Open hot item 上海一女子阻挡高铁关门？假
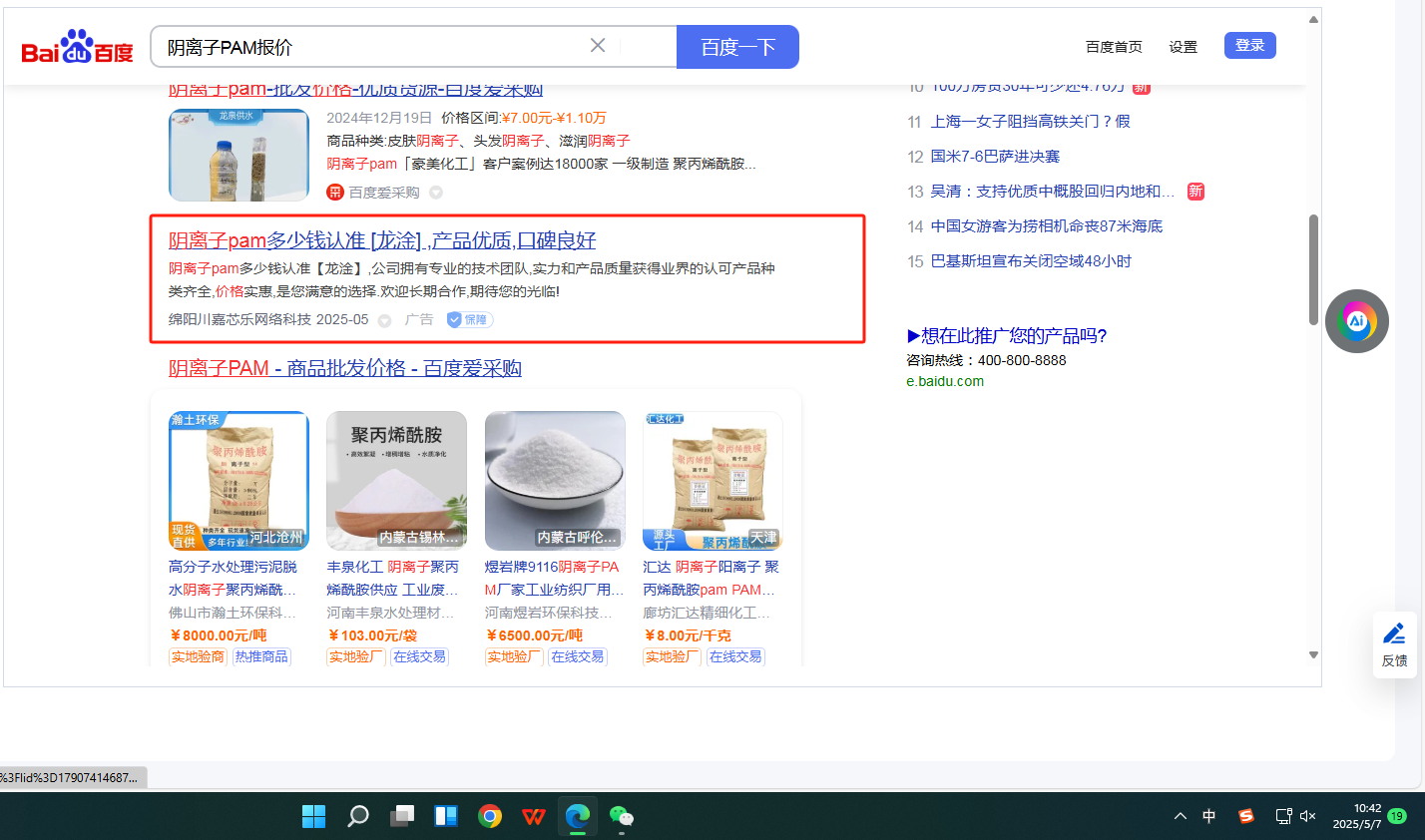The width and height of the screenshot is (1425, 840). pos(1031,121)
